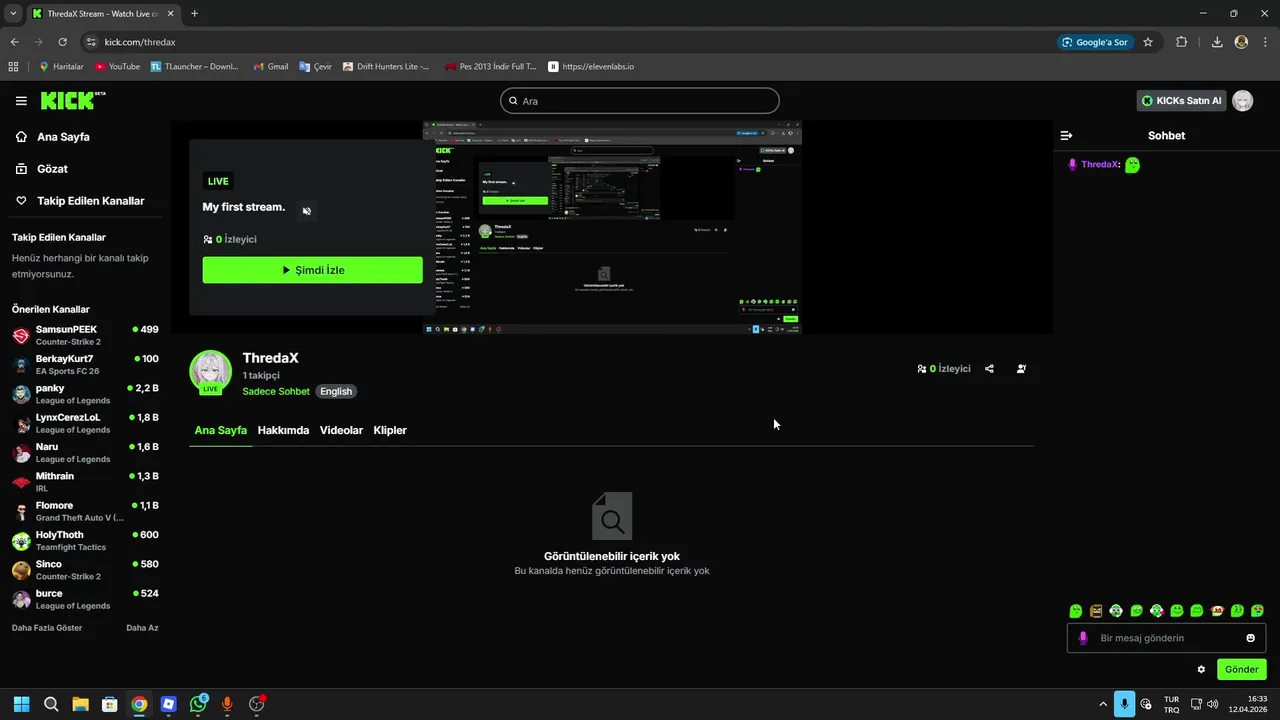Insert the brown angry gorilla emote

click(1096, 611)
